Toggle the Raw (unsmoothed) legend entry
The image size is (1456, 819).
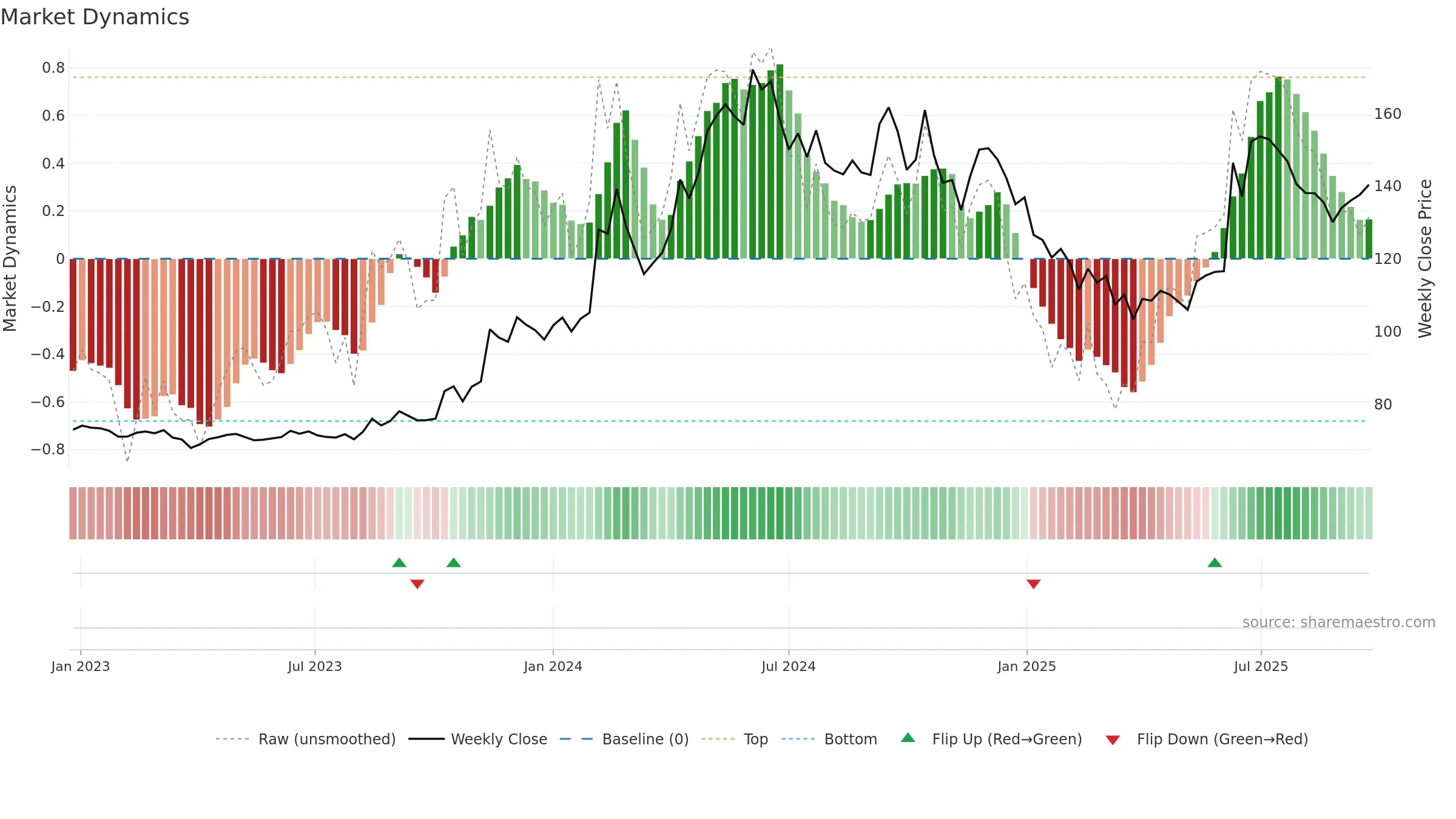pos(305,739)
